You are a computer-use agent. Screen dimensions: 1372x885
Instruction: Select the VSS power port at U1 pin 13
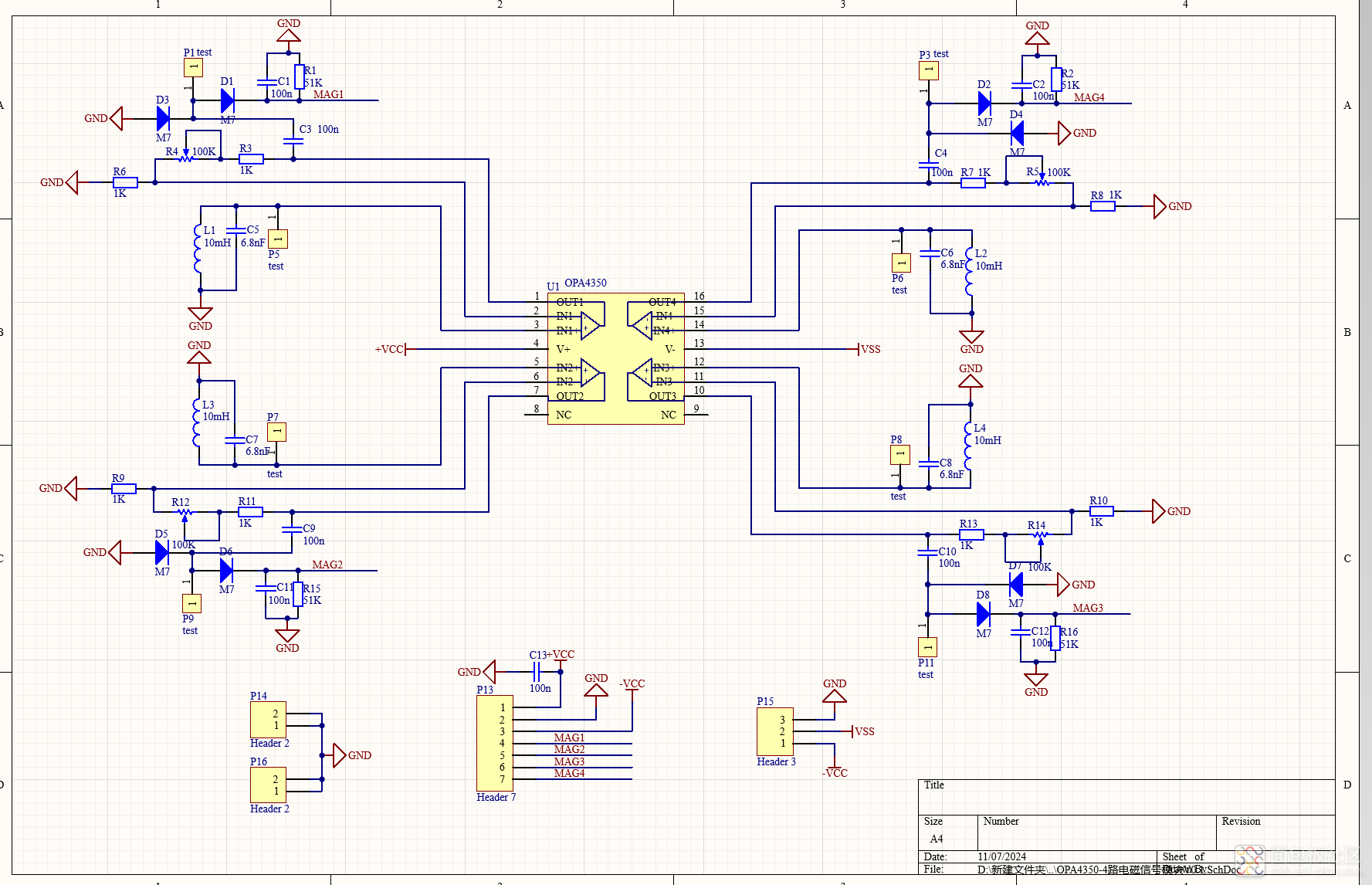click(869, 349)
